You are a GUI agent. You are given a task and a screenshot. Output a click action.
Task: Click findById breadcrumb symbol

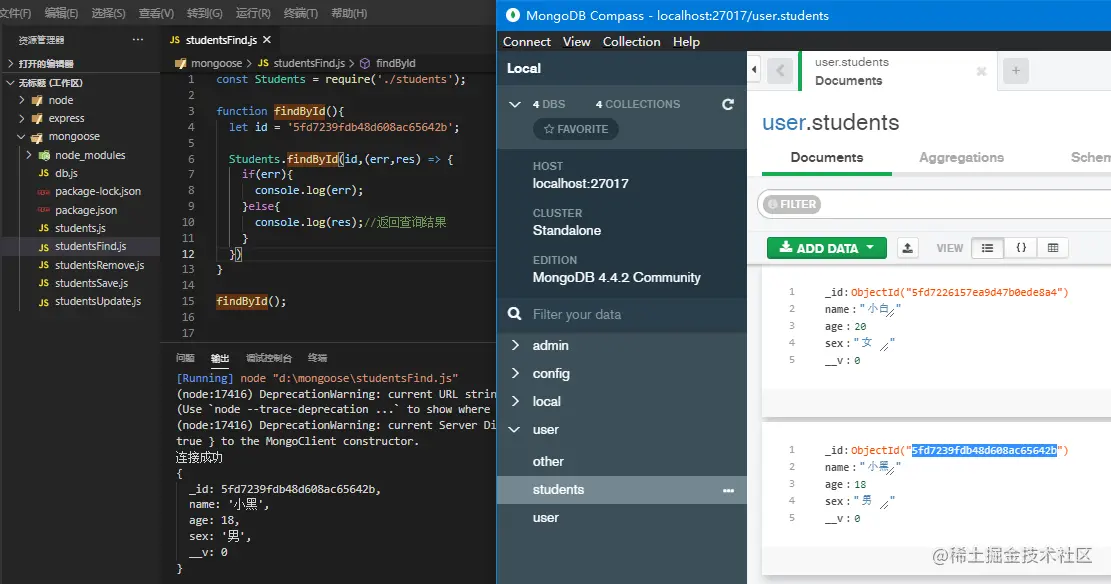point(395,63)
